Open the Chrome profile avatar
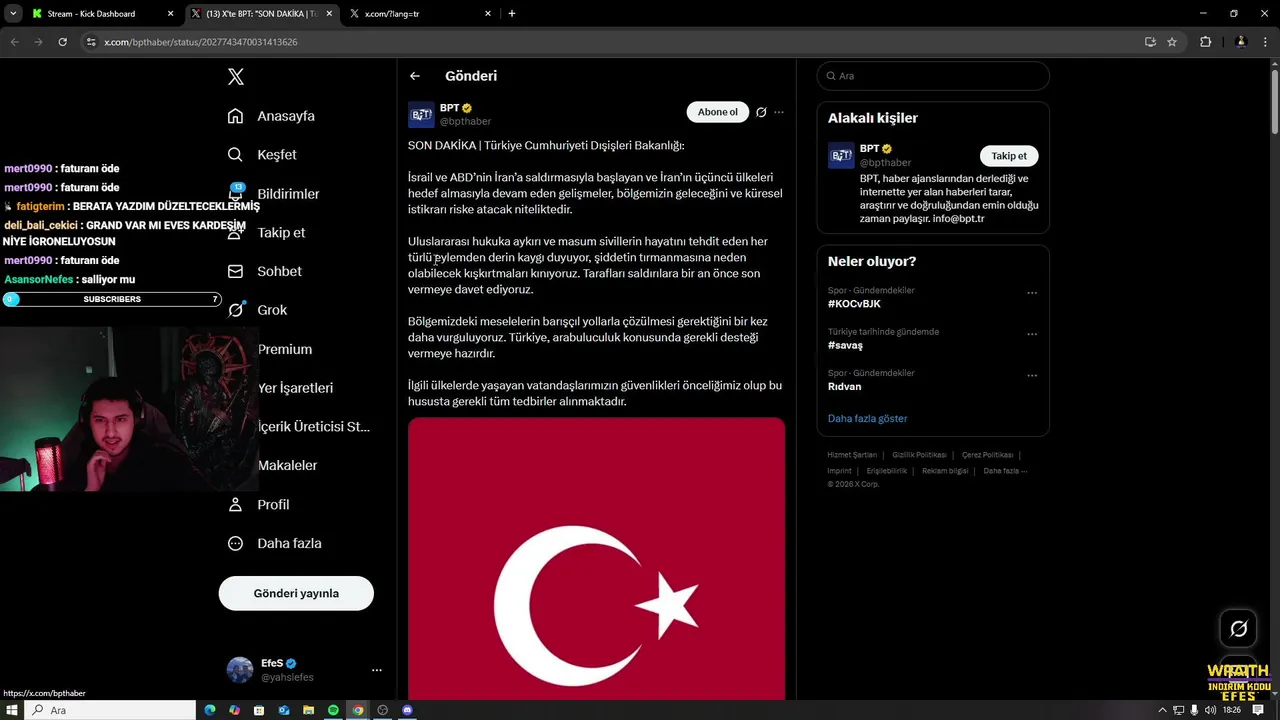 pyautogui.click(x=1241, y=42)
